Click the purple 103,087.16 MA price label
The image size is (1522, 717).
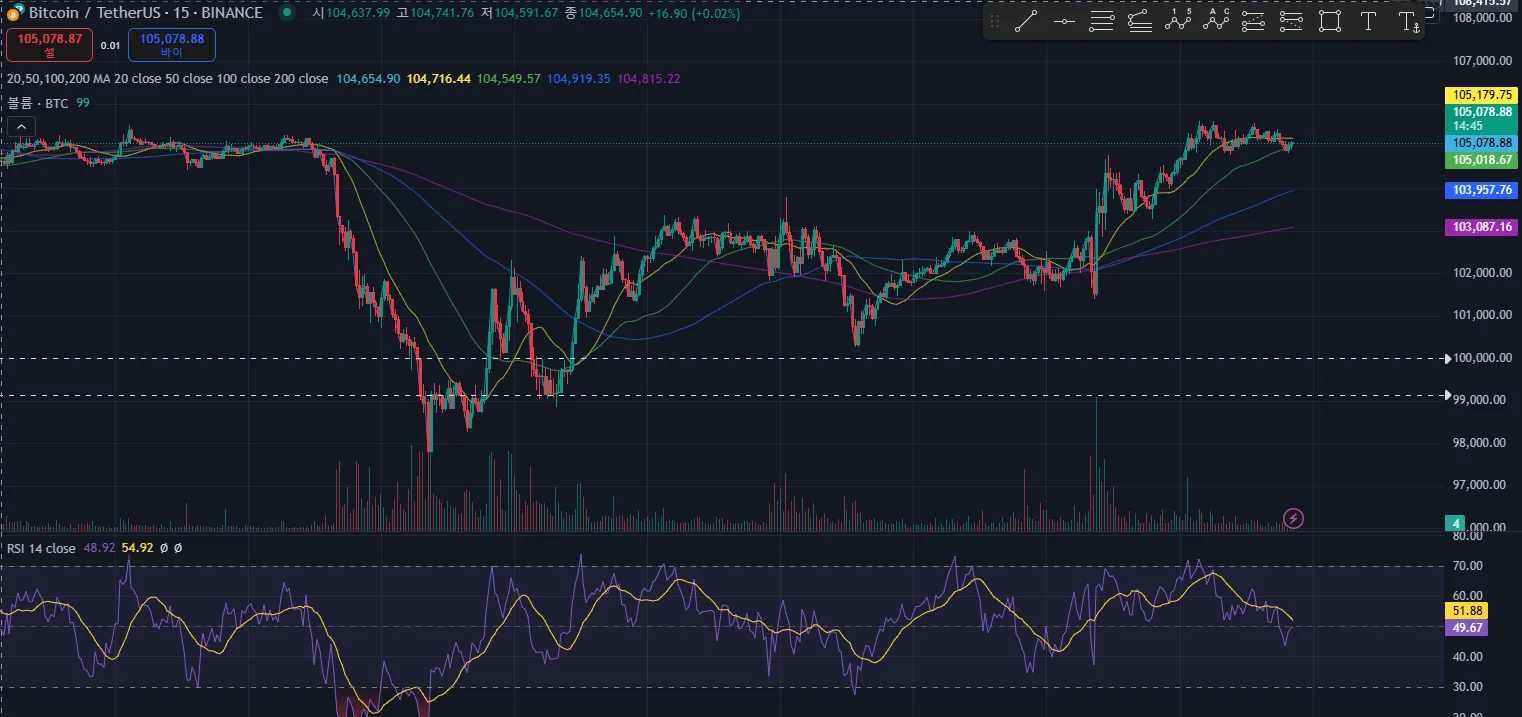click(x=1482, y=227)
